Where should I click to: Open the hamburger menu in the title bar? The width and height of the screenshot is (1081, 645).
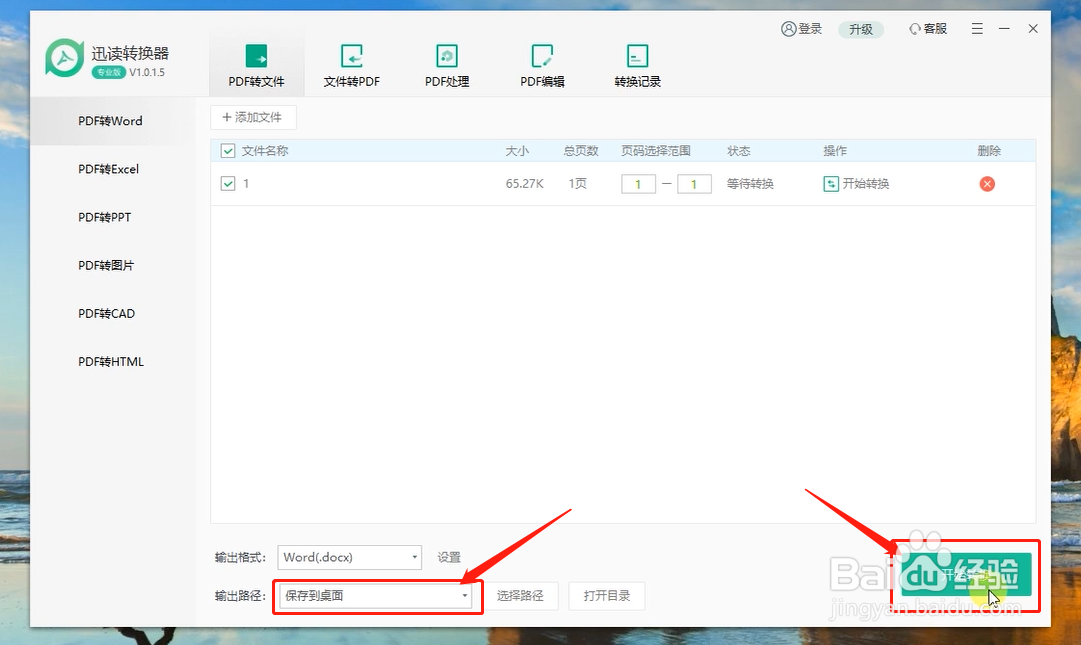pyautogui.click(x=976, y=29)
